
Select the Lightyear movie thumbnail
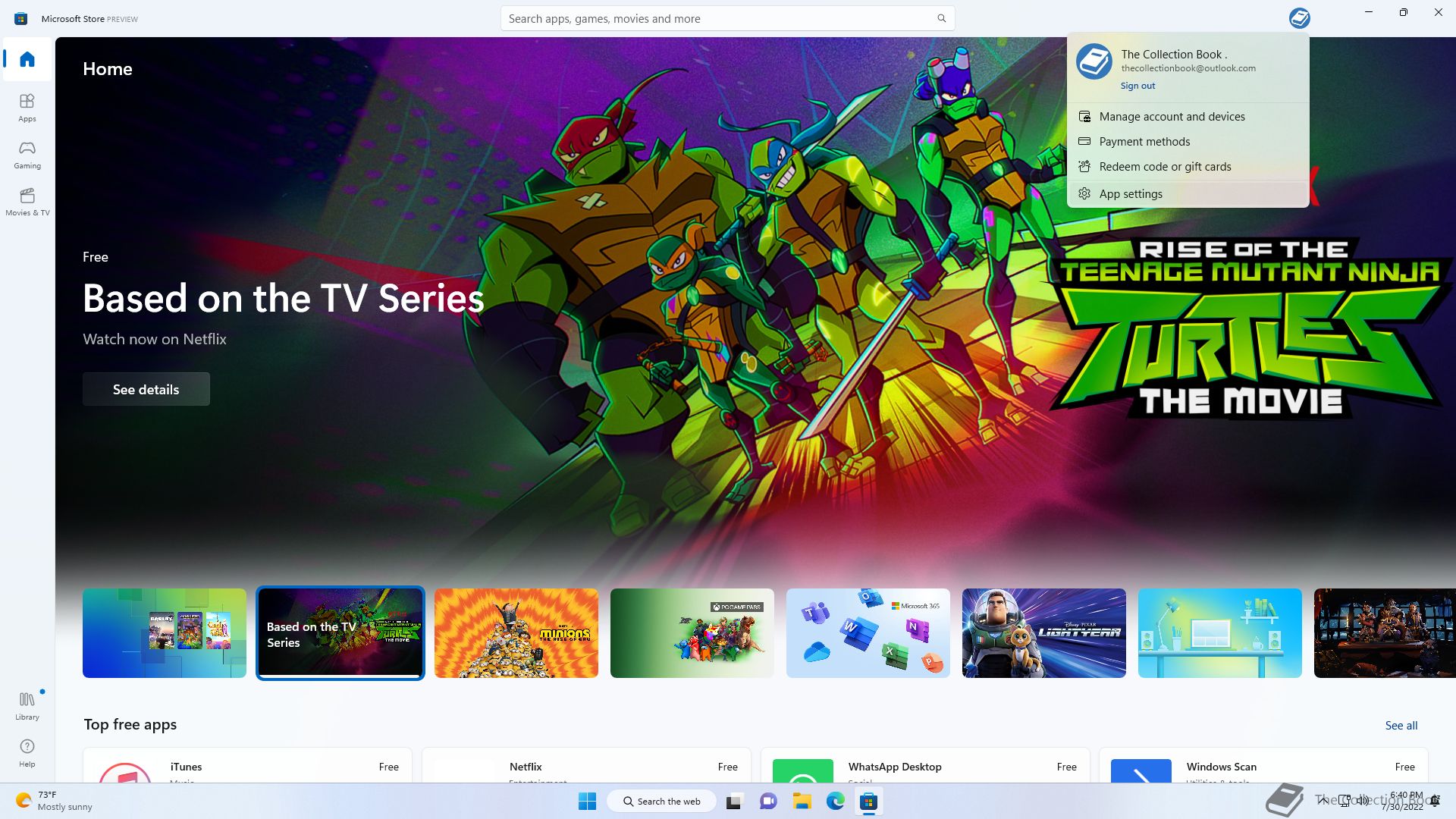(1044, 633)
